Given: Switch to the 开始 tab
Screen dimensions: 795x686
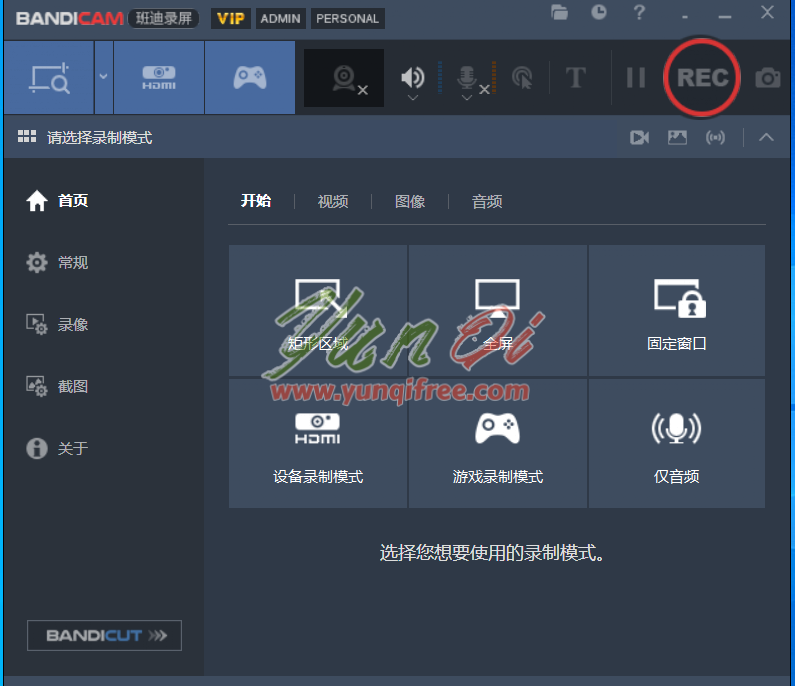Looking at the screenshot, I should click(x=256, y=201).
